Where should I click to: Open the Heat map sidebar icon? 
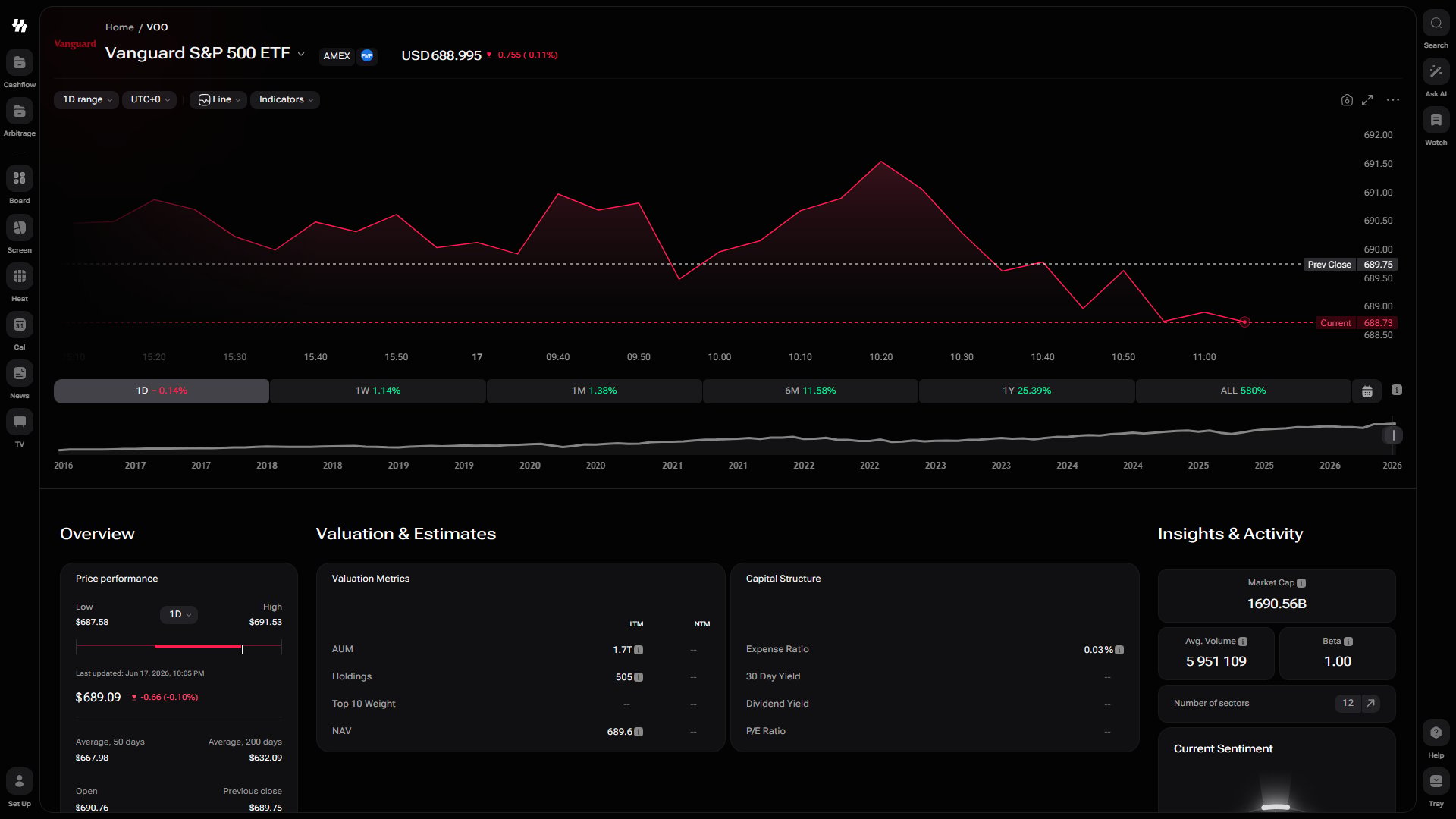20,276
